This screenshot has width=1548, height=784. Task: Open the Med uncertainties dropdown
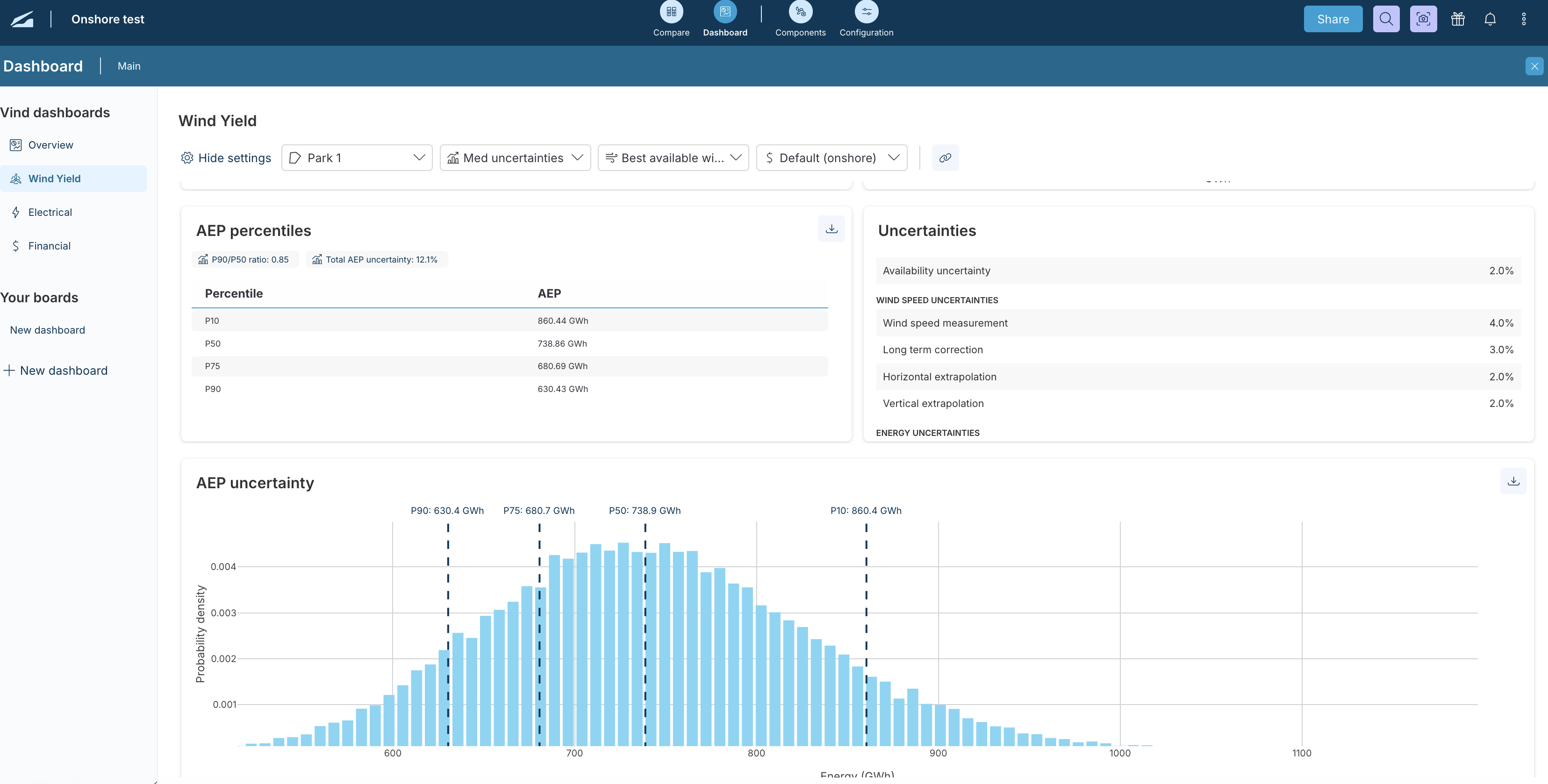pyautogui.click(x=515, y=158)
